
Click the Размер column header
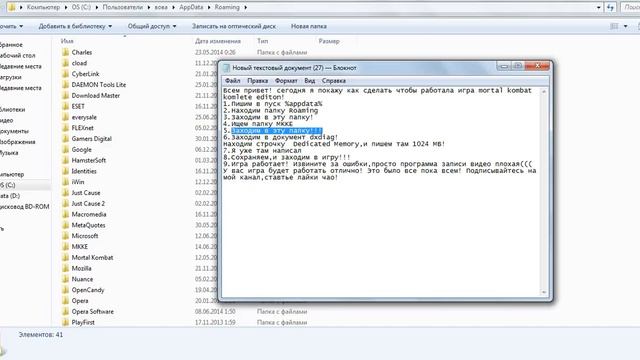pyautogui.click(x=329, y=41)
